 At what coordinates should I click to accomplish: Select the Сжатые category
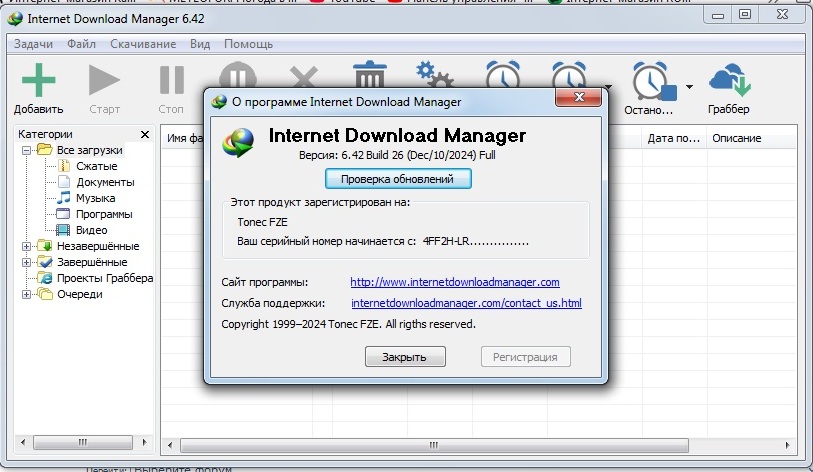(96, 166)
